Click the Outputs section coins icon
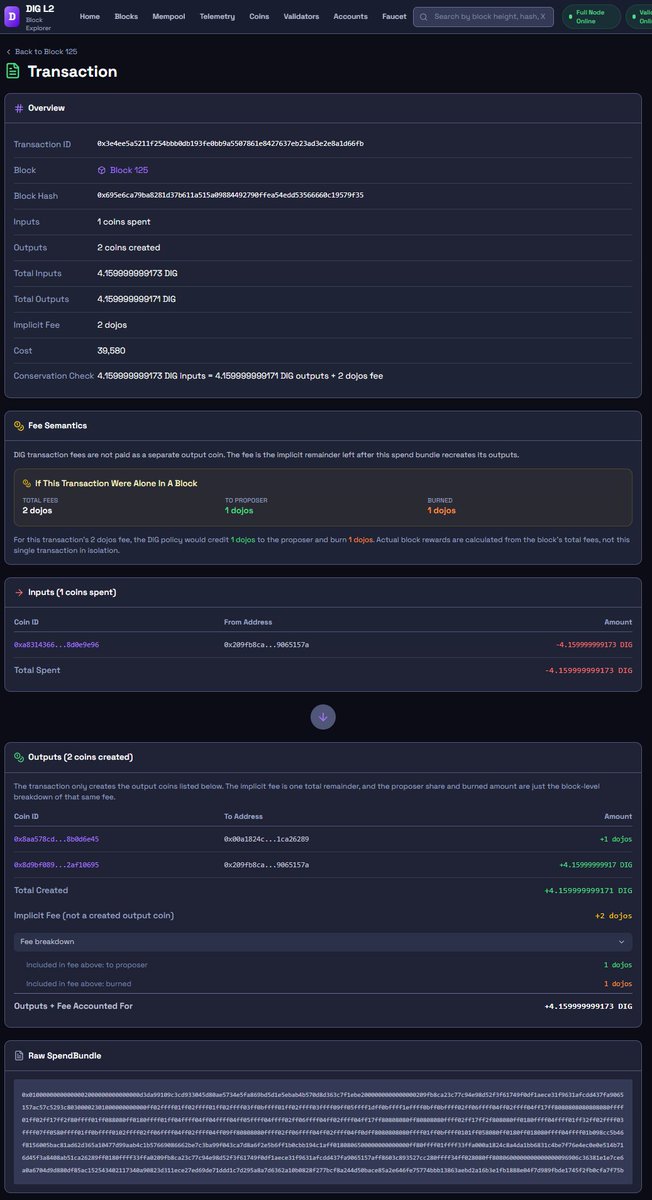The image size is (652, 1200). [x=18, y=756]
